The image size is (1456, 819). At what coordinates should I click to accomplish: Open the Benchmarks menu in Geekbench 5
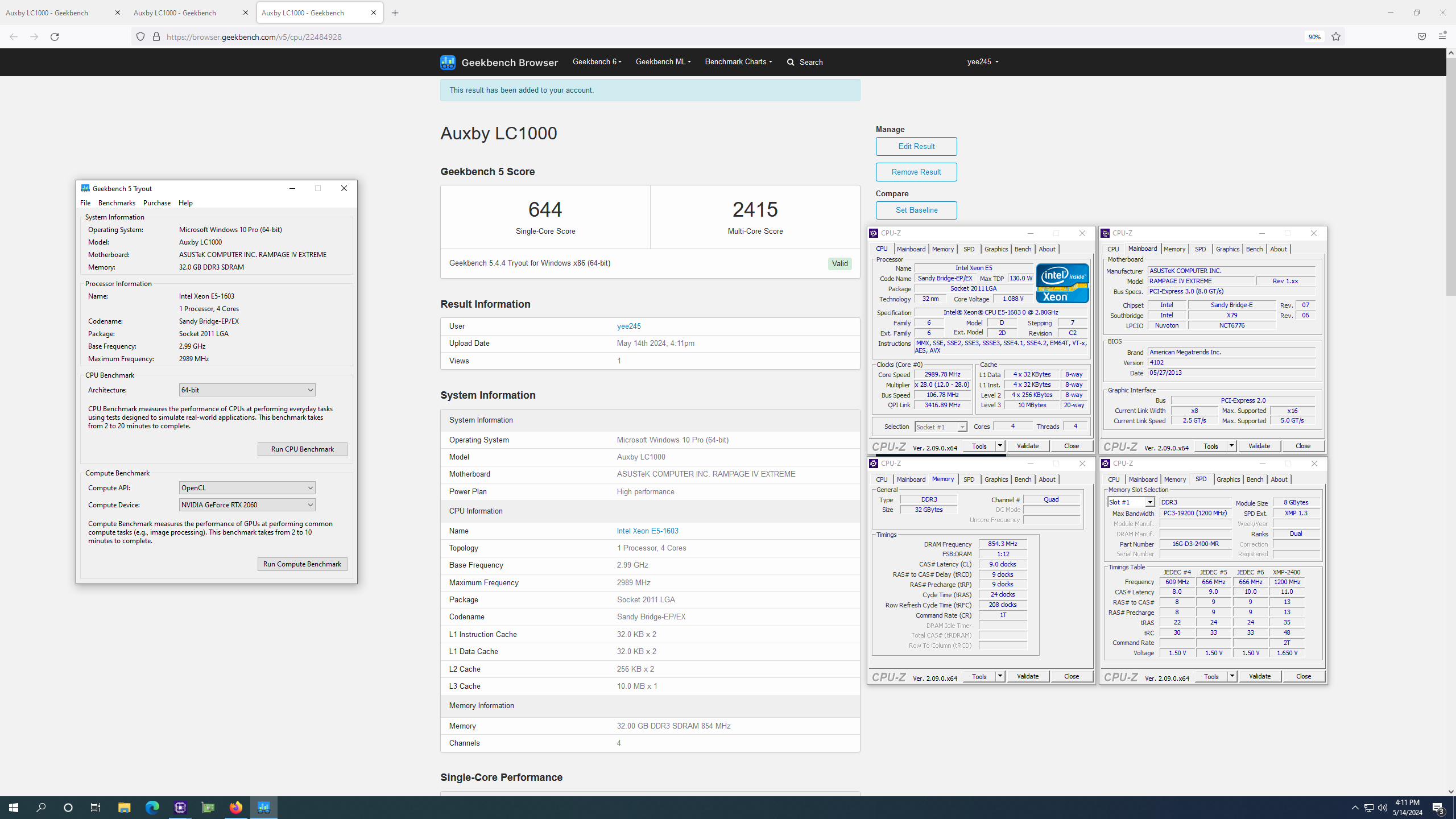point(117,203)
